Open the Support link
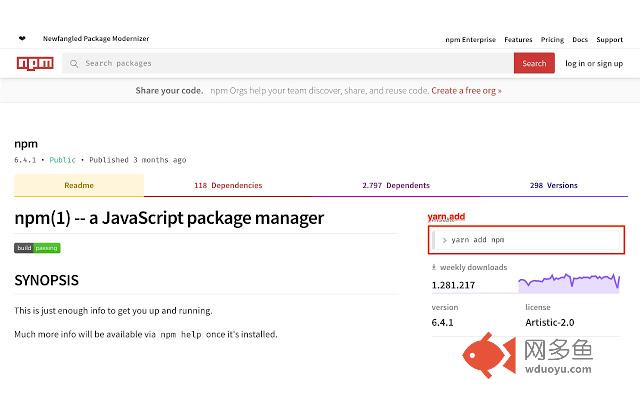640x400 pixels. pos(609,40)
